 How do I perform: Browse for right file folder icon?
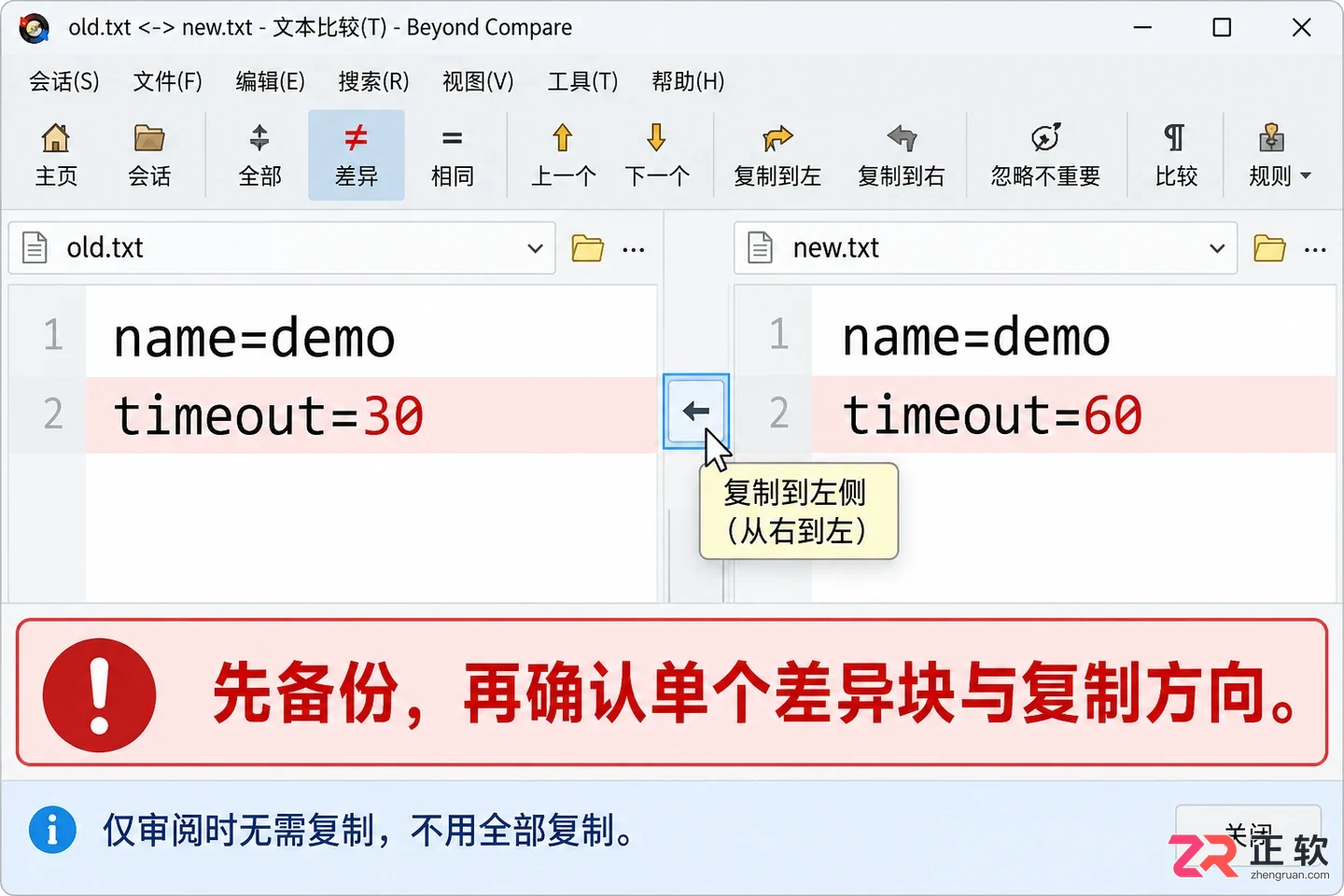tap(1269, 248)
